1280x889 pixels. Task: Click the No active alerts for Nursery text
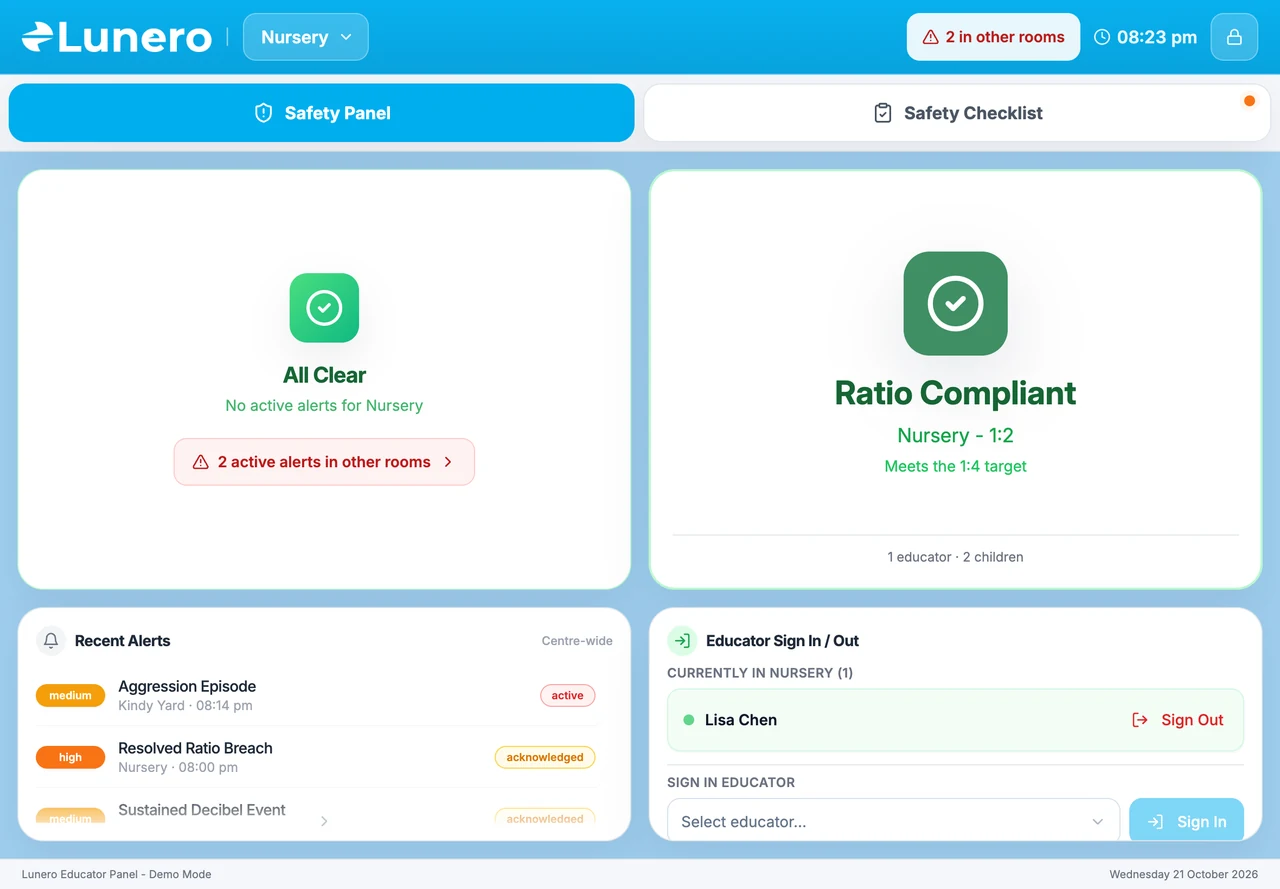324,405
